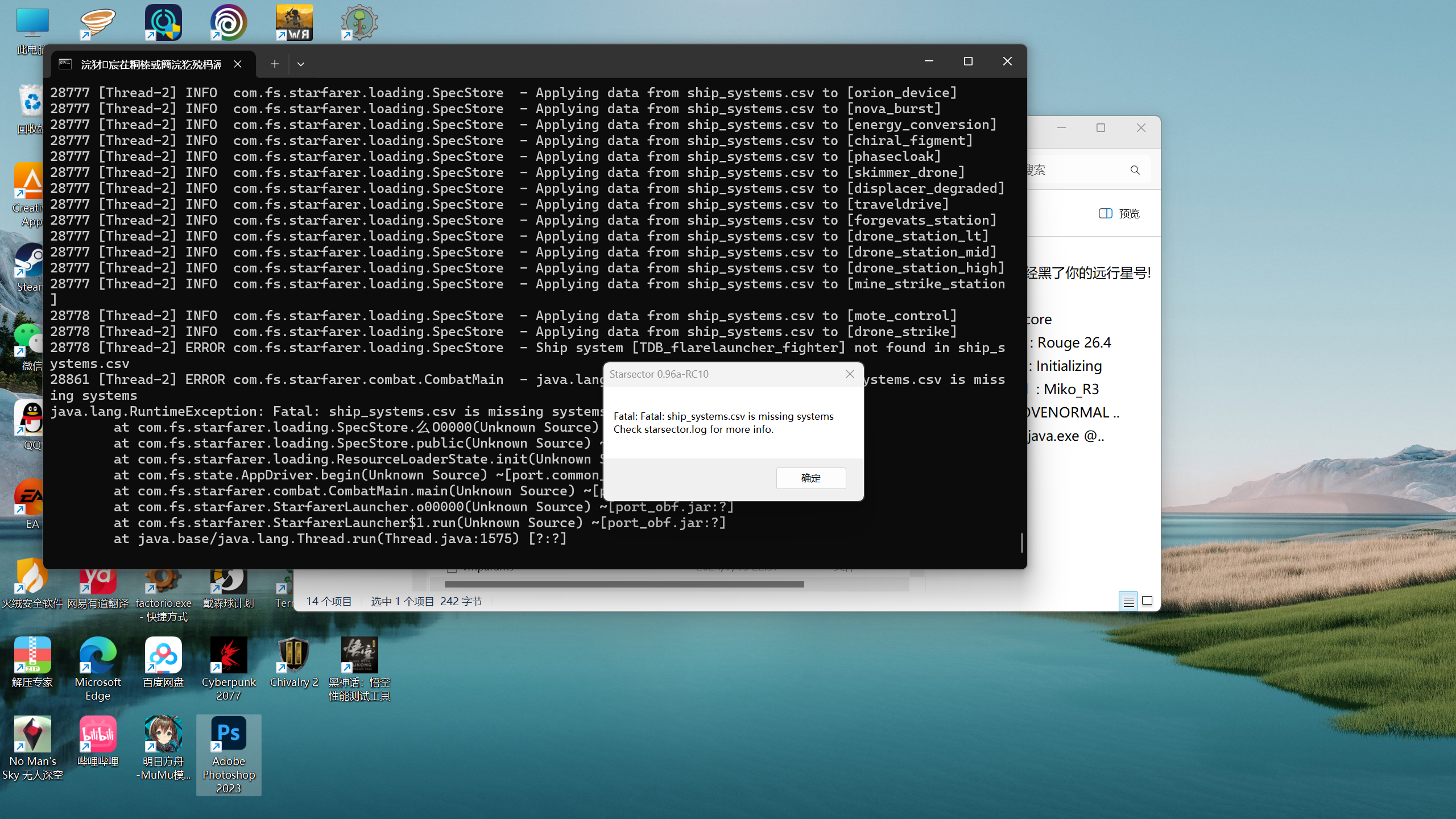Toggle 预览 pane in file explorer
The height and width of the screenshot is (819, 1456).
point(1119,213)
